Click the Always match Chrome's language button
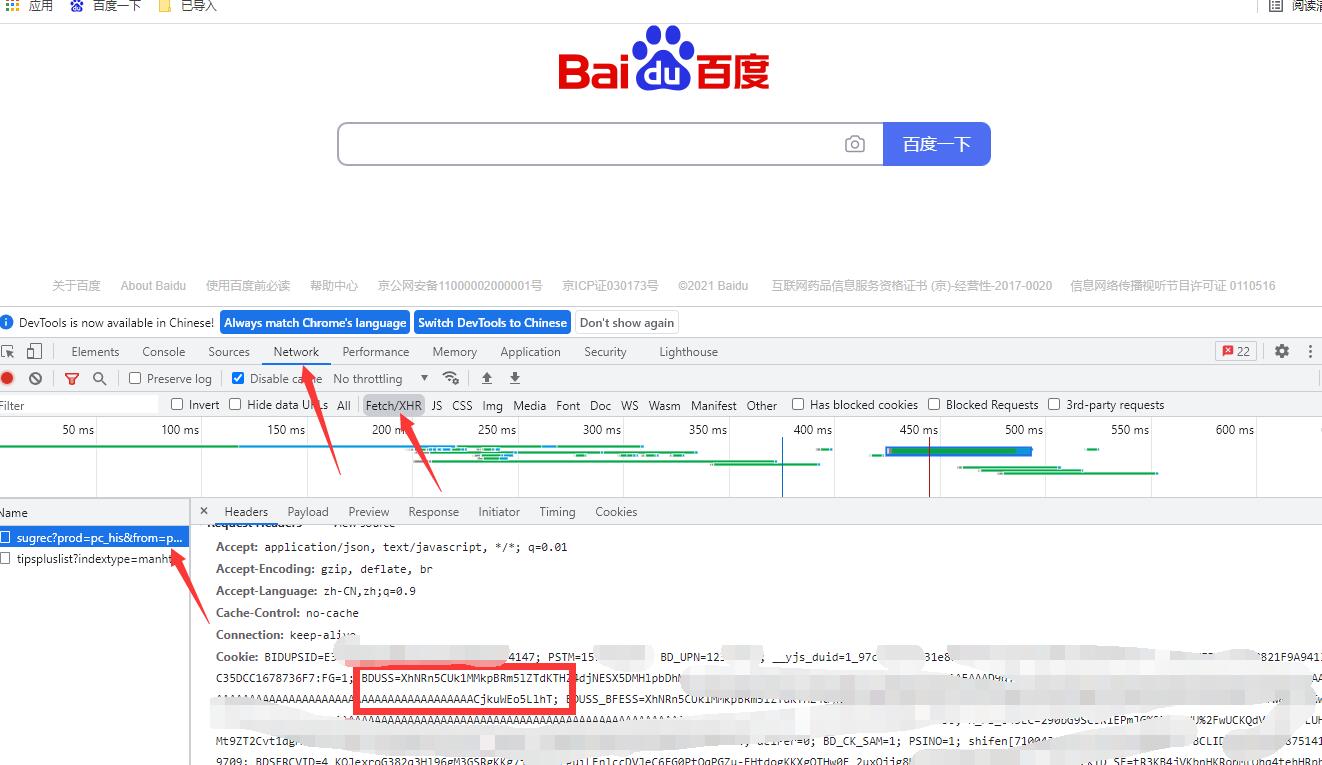Screen dimensions: 1322x765 315,322
